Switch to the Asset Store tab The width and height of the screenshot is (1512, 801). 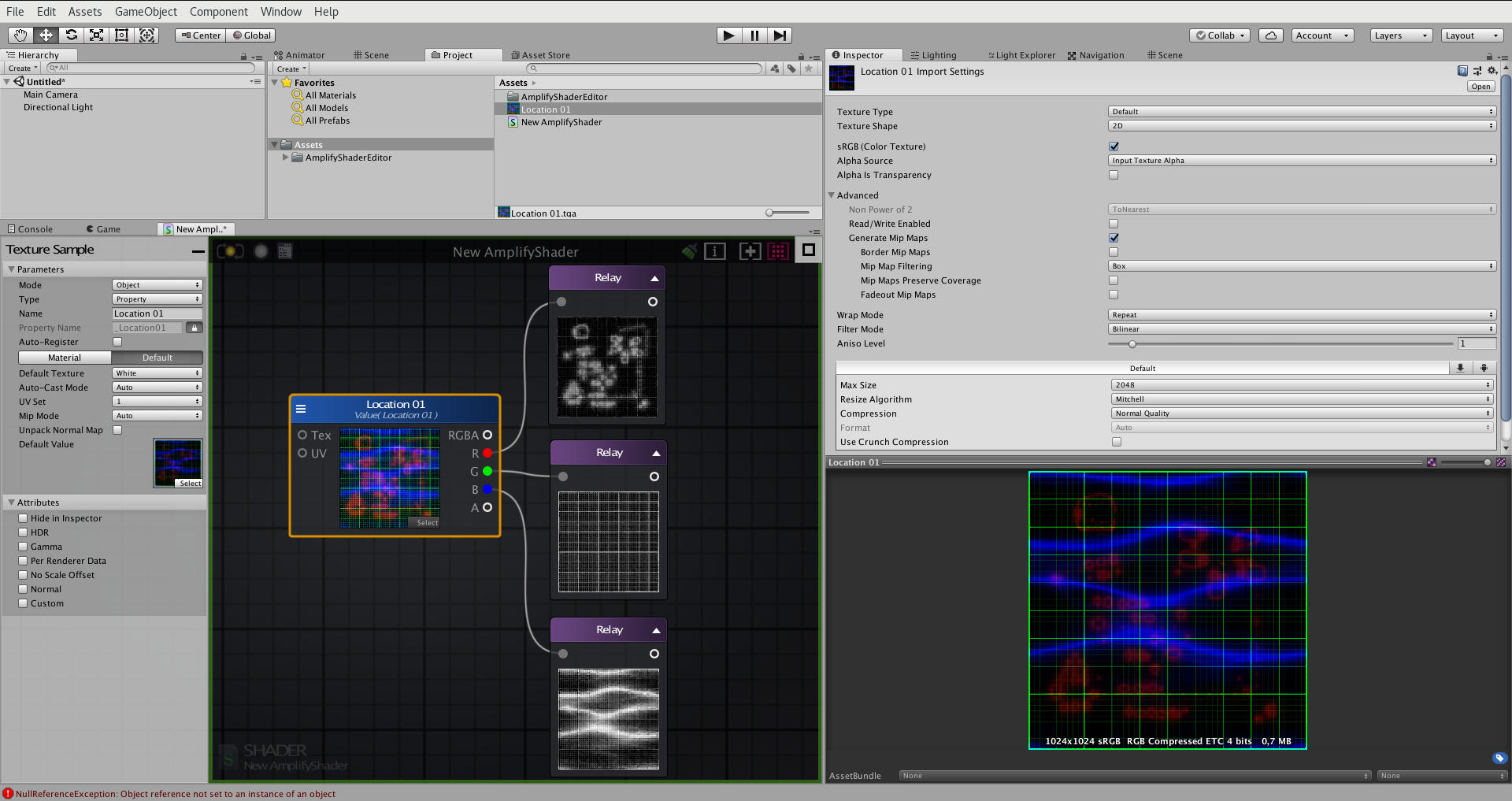point(540,55)
